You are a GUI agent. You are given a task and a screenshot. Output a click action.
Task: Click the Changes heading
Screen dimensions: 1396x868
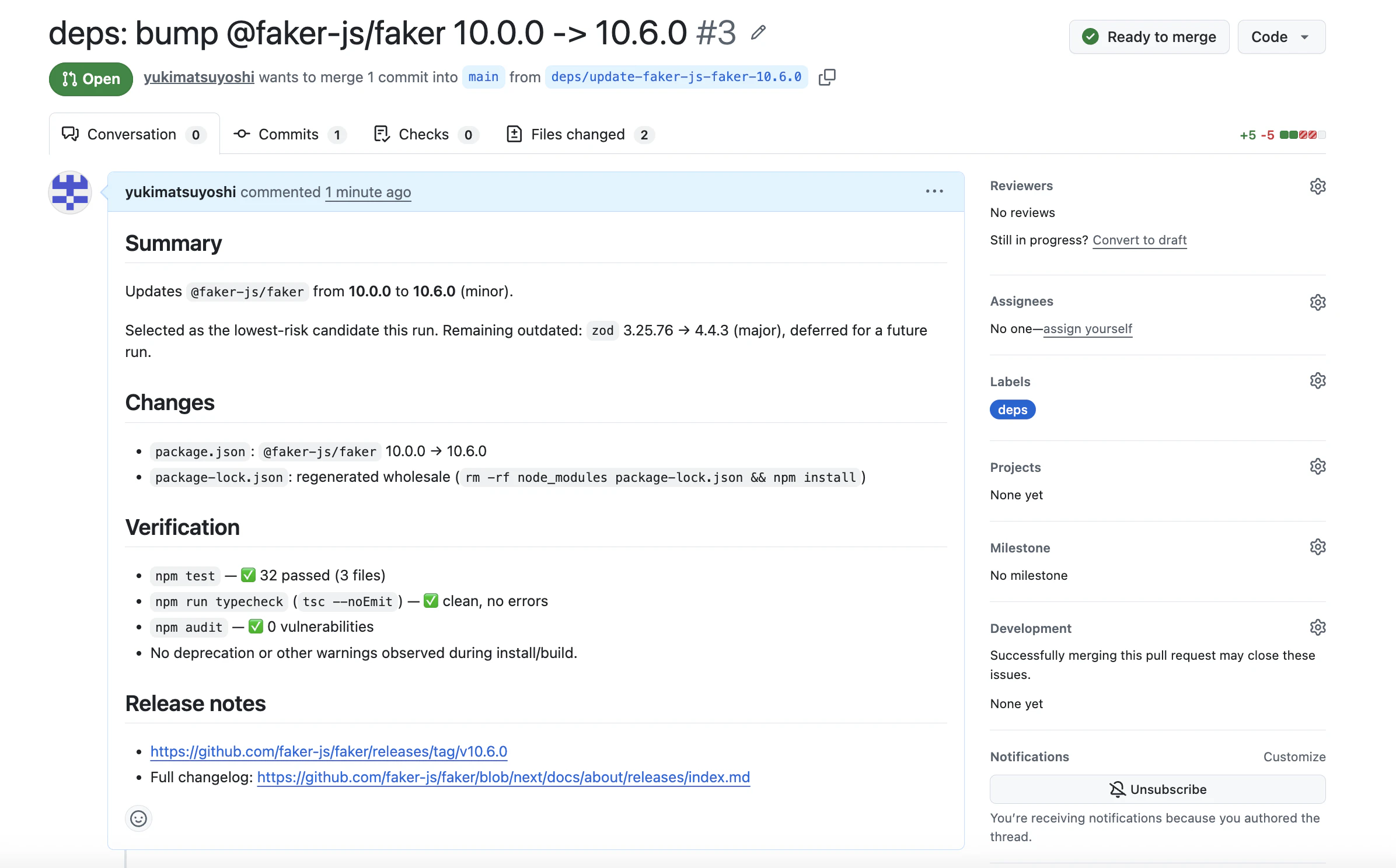pyautogui.click(x=170, y=402)
